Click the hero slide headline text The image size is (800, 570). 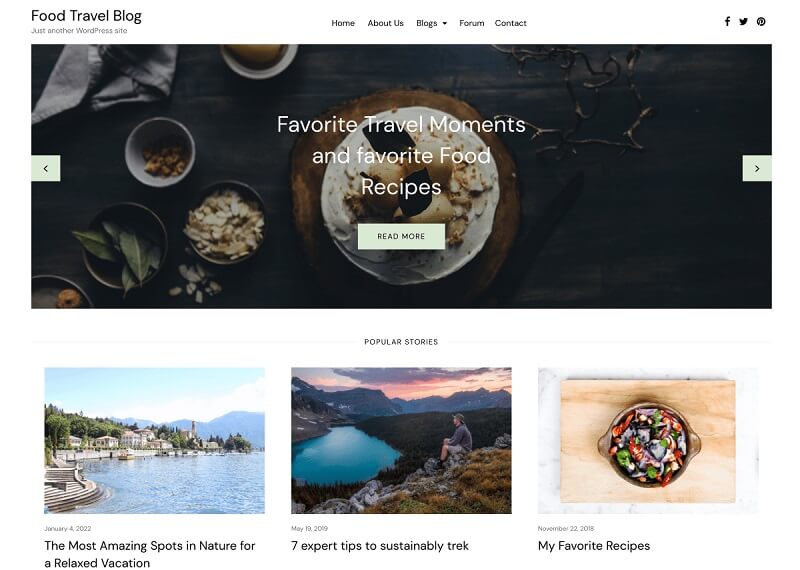401,156
